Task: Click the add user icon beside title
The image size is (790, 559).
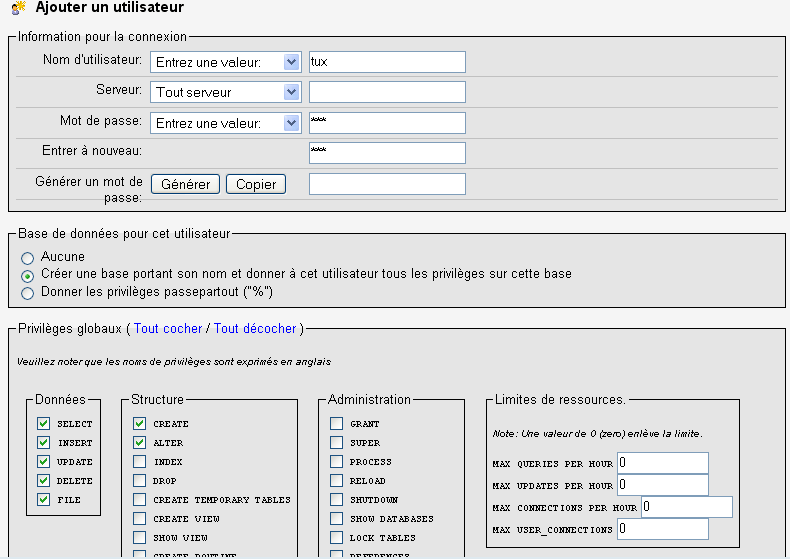Action: point(17,8)
